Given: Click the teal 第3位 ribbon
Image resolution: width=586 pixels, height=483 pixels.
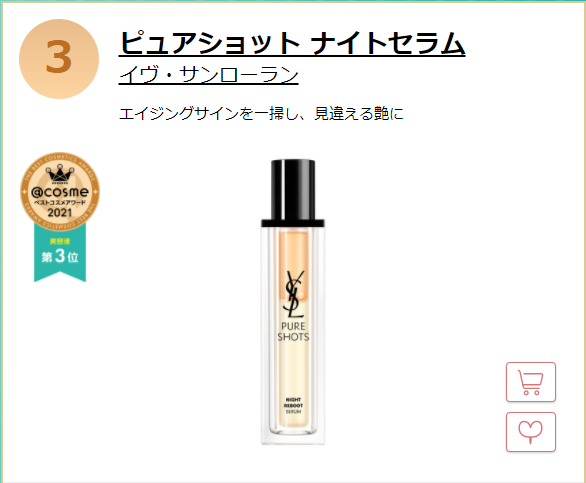Looking at the screenshot, I should coord(60,253).
